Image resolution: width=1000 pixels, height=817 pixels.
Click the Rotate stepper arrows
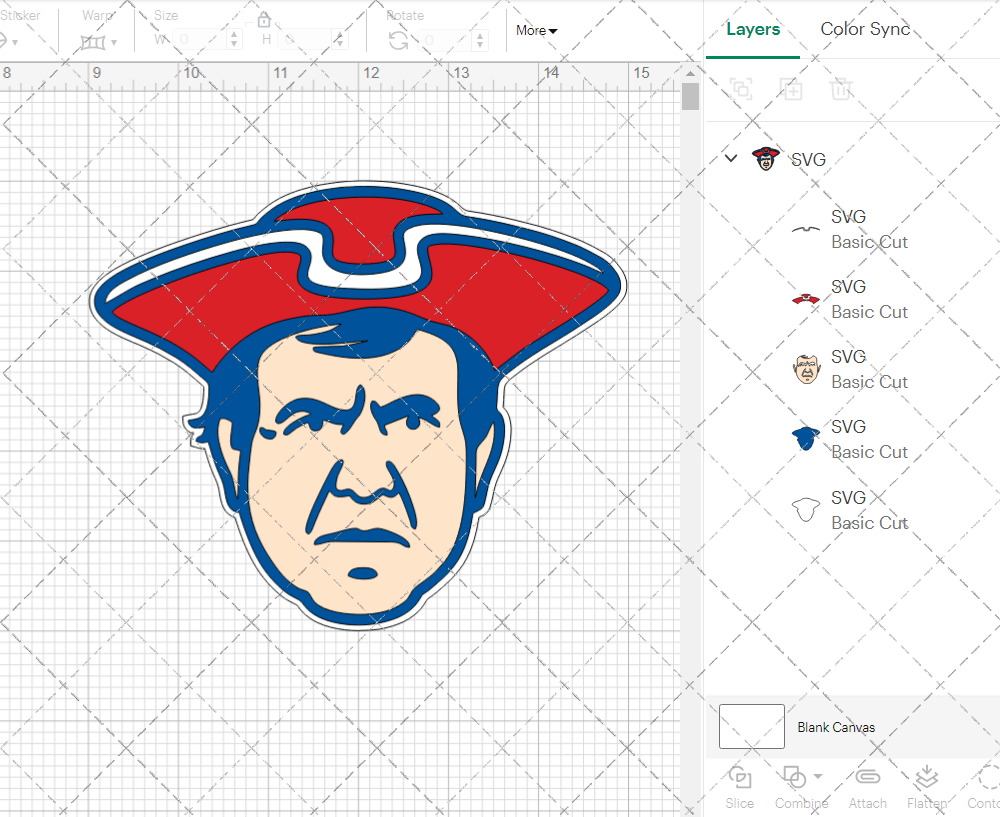coord(480,40)
